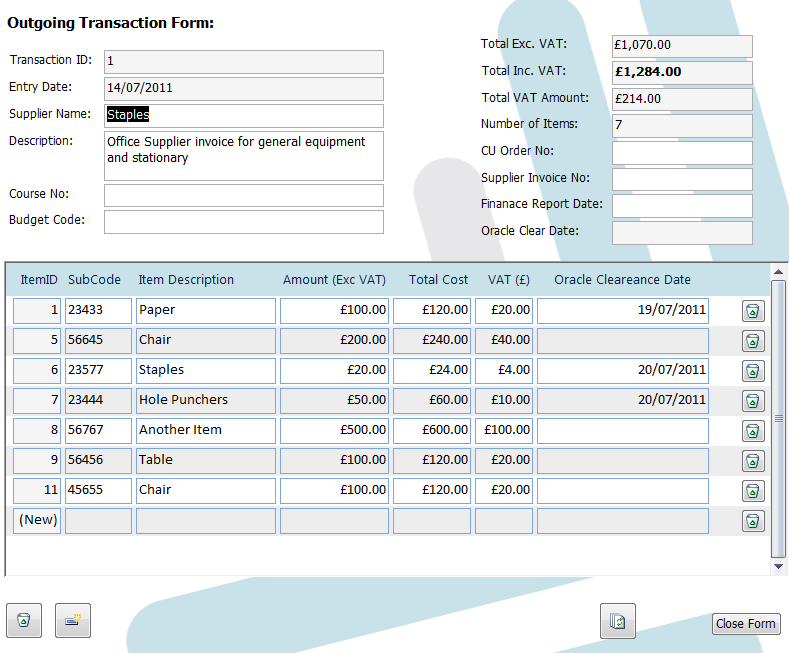Close the form

pyautogui.click(x=746, y=624)
